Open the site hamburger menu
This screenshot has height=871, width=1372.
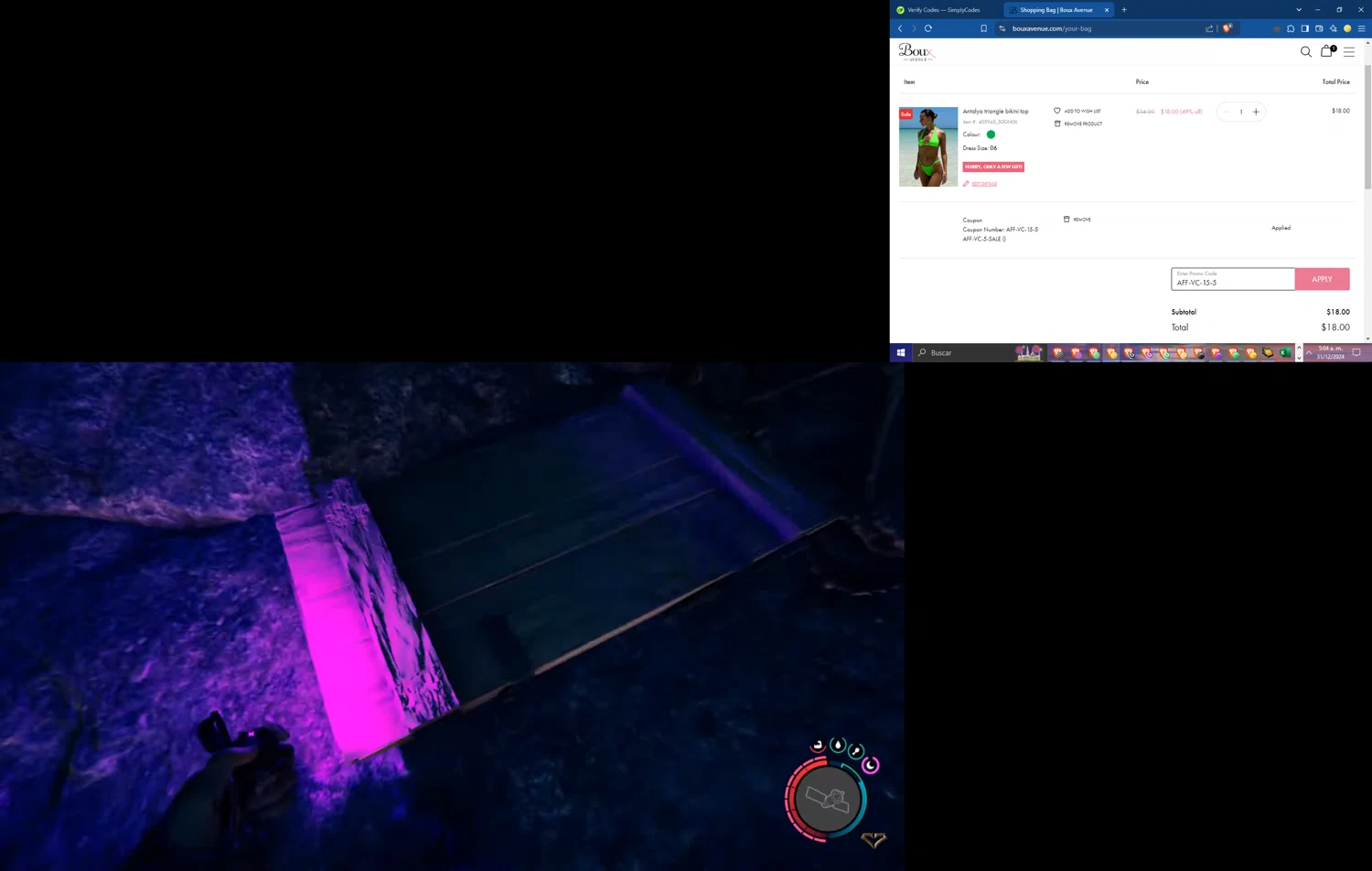[1349, 52]
